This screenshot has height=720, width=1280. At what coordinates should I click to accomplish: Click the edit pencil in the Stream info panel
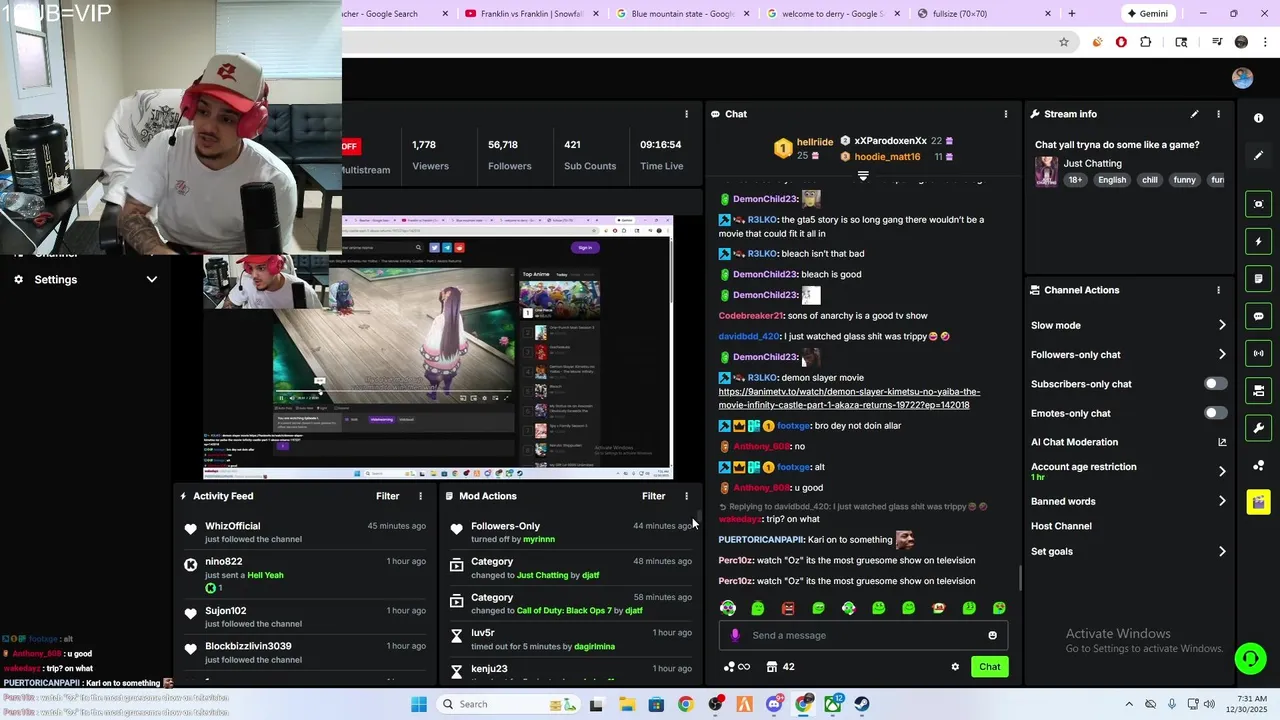(x=1194, y=114)
